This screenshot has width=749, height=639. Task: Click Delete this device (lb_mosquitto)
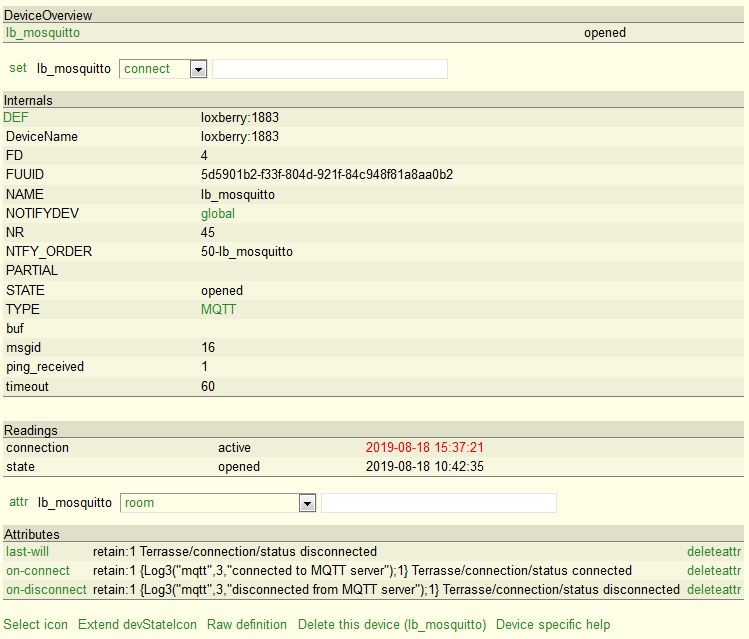pyautogui.click(x=392, y=624)
